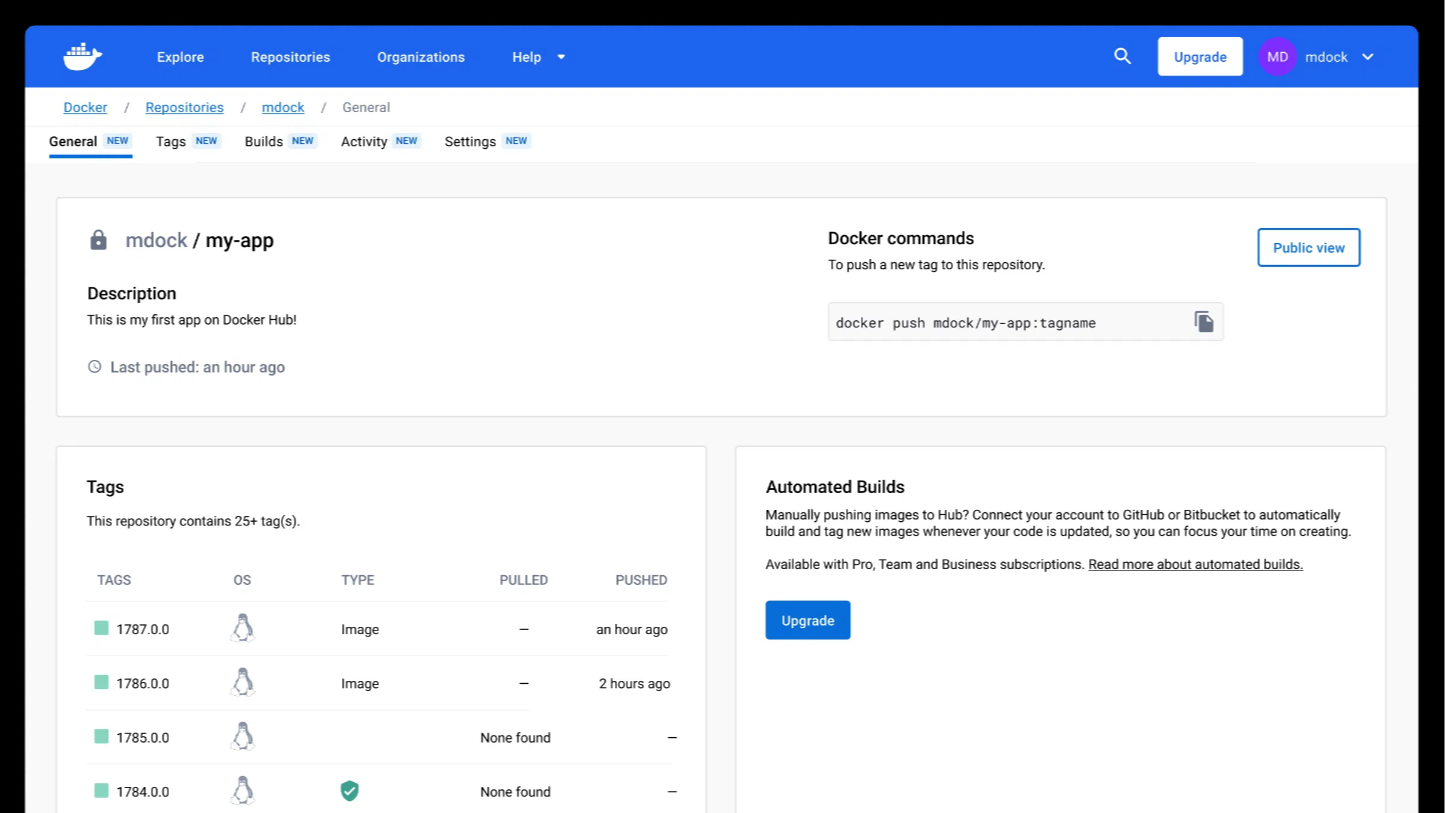
Task: Click the MD user avatar
Action: coord(1277,57)
